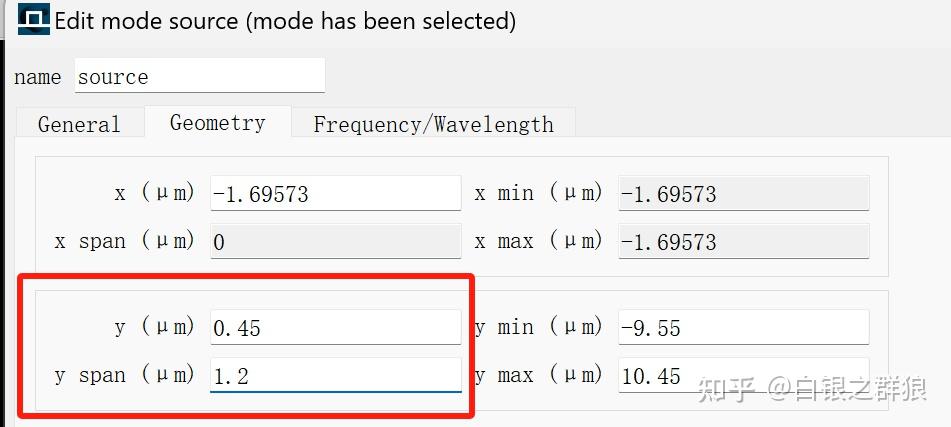The height and width of the screenshot is (427, 951).
Task: Focus the x (μm) input field
Action: tap(335, 194)
